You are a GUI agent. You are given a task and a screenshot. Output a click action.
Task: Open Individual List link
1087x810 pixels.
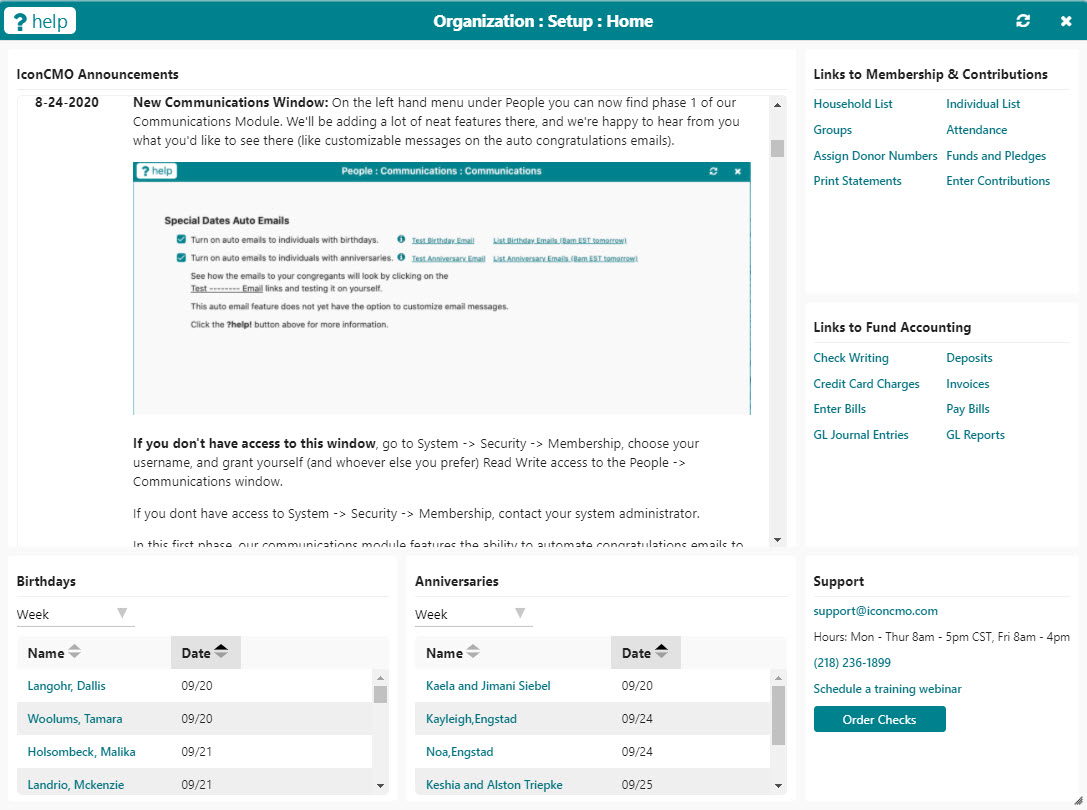983,104
